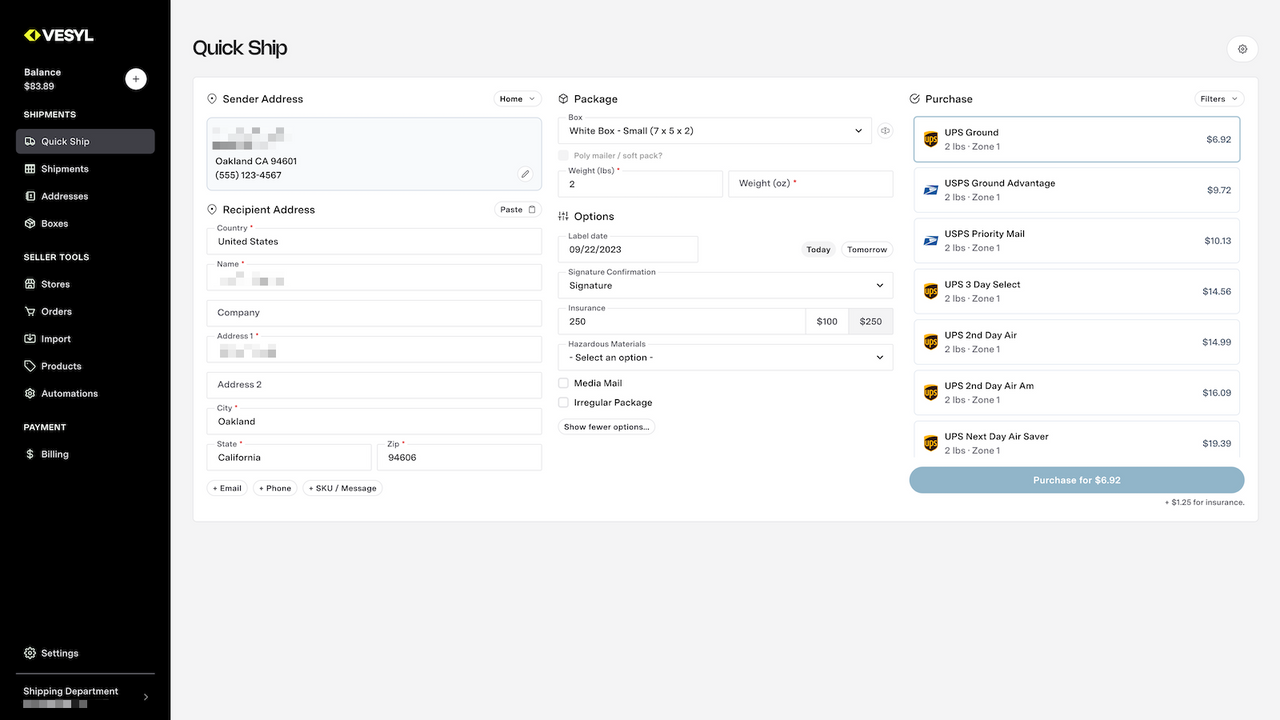Open the Import tool in the sidebar

point(53,338)
